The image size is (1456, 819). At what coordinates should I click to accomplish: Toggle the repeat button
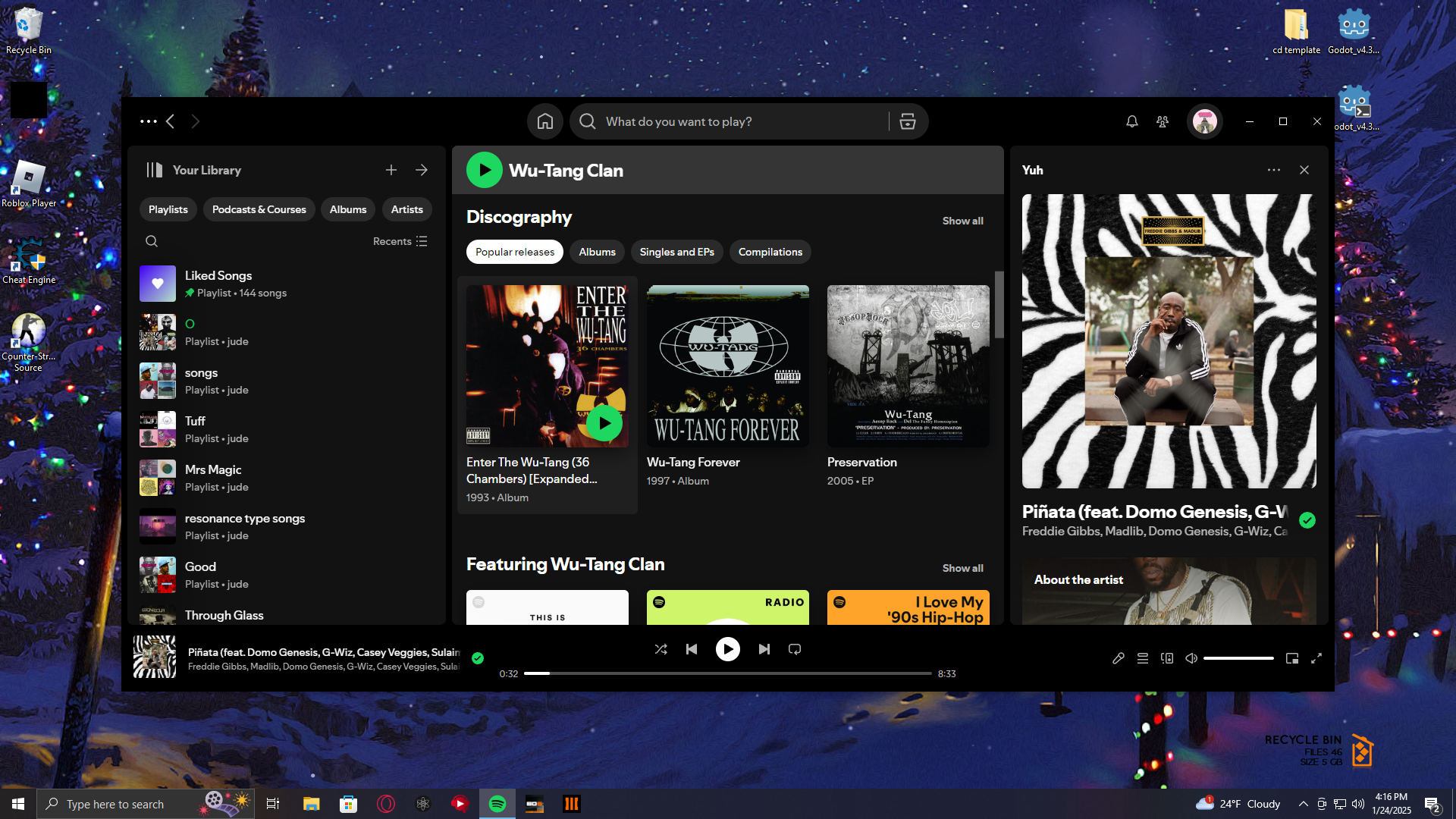click(794, 649)
